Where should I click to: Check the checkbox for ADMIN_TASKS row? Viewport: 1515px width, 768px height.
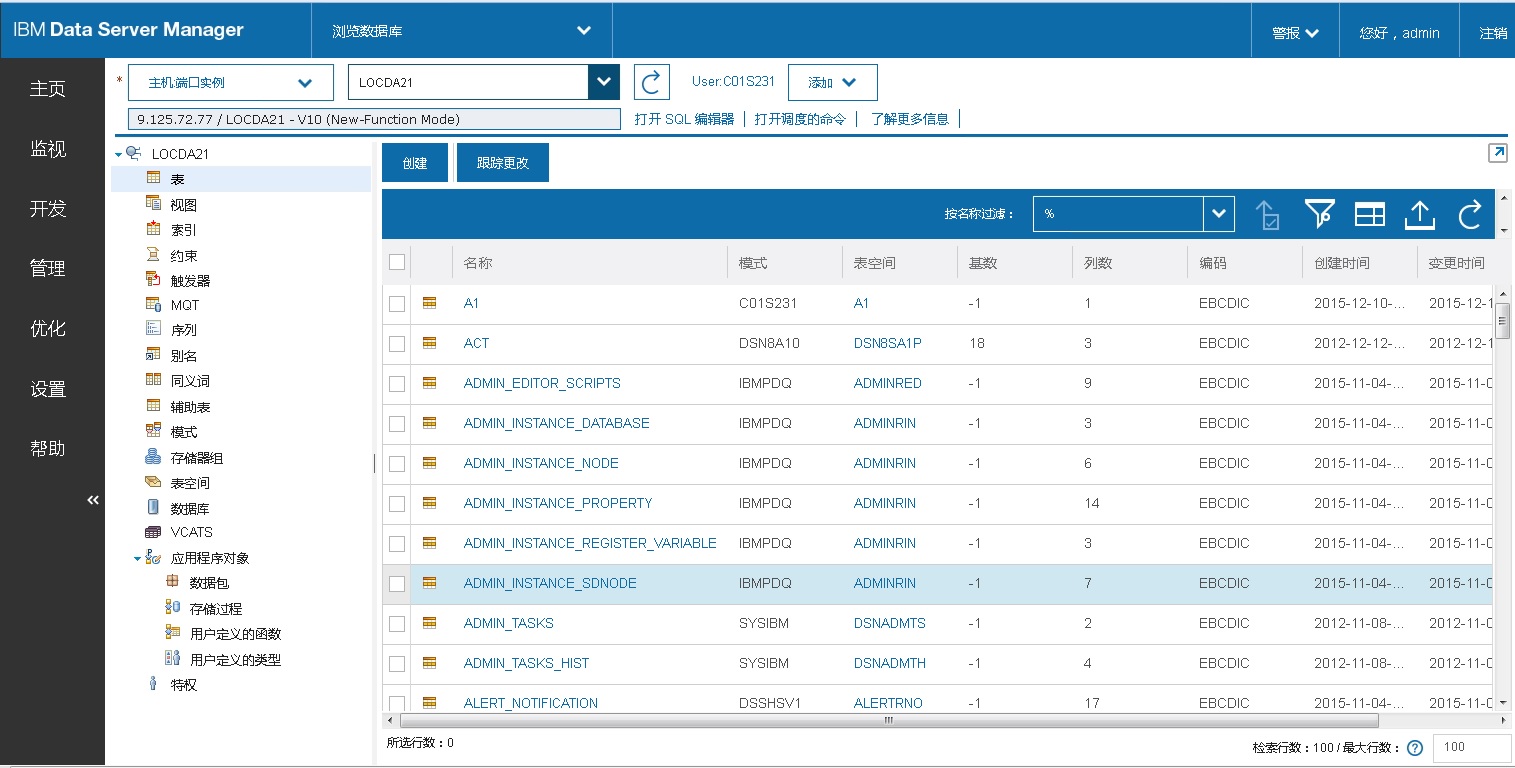(x=396, y=623)
